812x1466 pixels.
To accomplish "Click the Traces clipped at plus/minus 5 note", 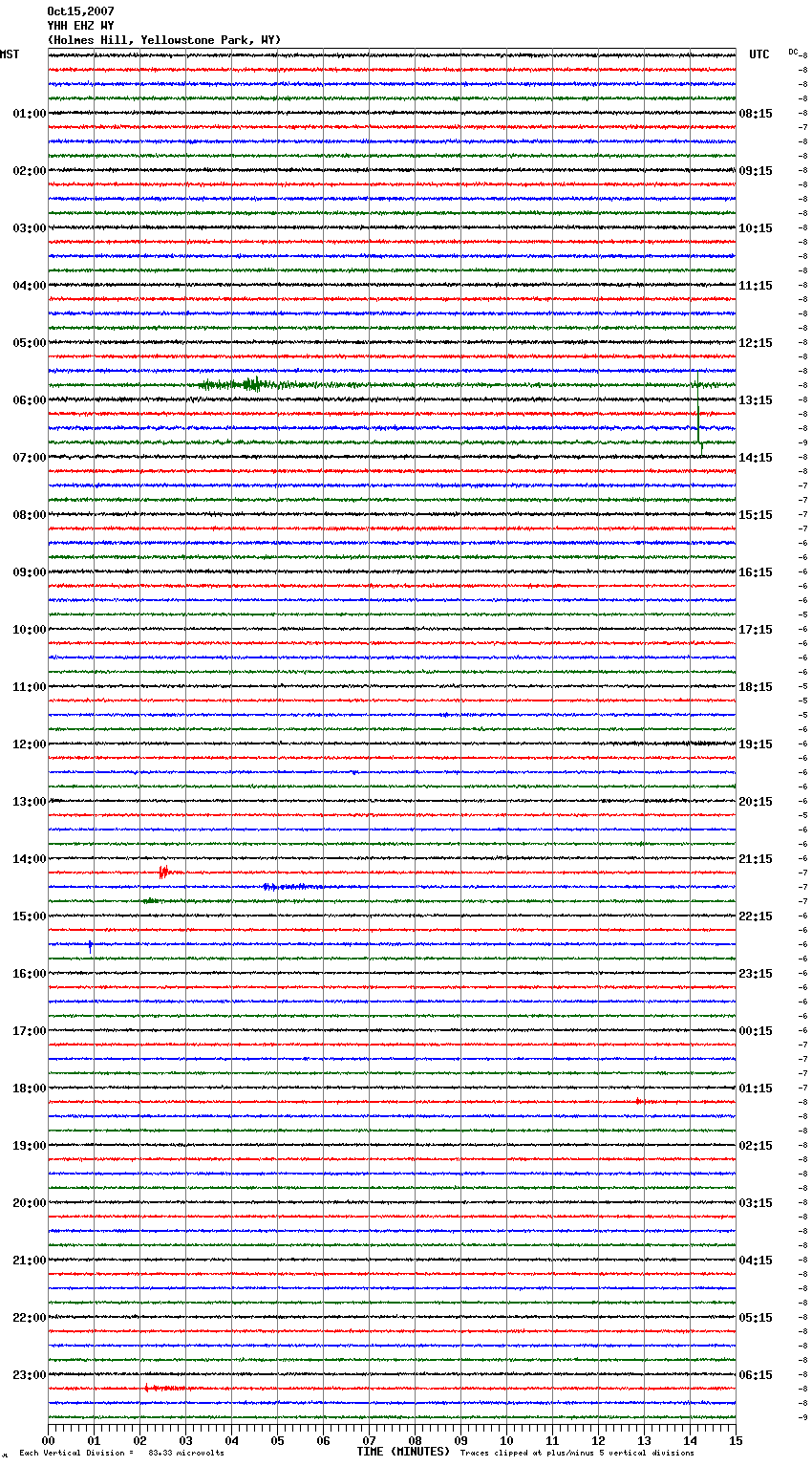I will (x=577, y=1453).
